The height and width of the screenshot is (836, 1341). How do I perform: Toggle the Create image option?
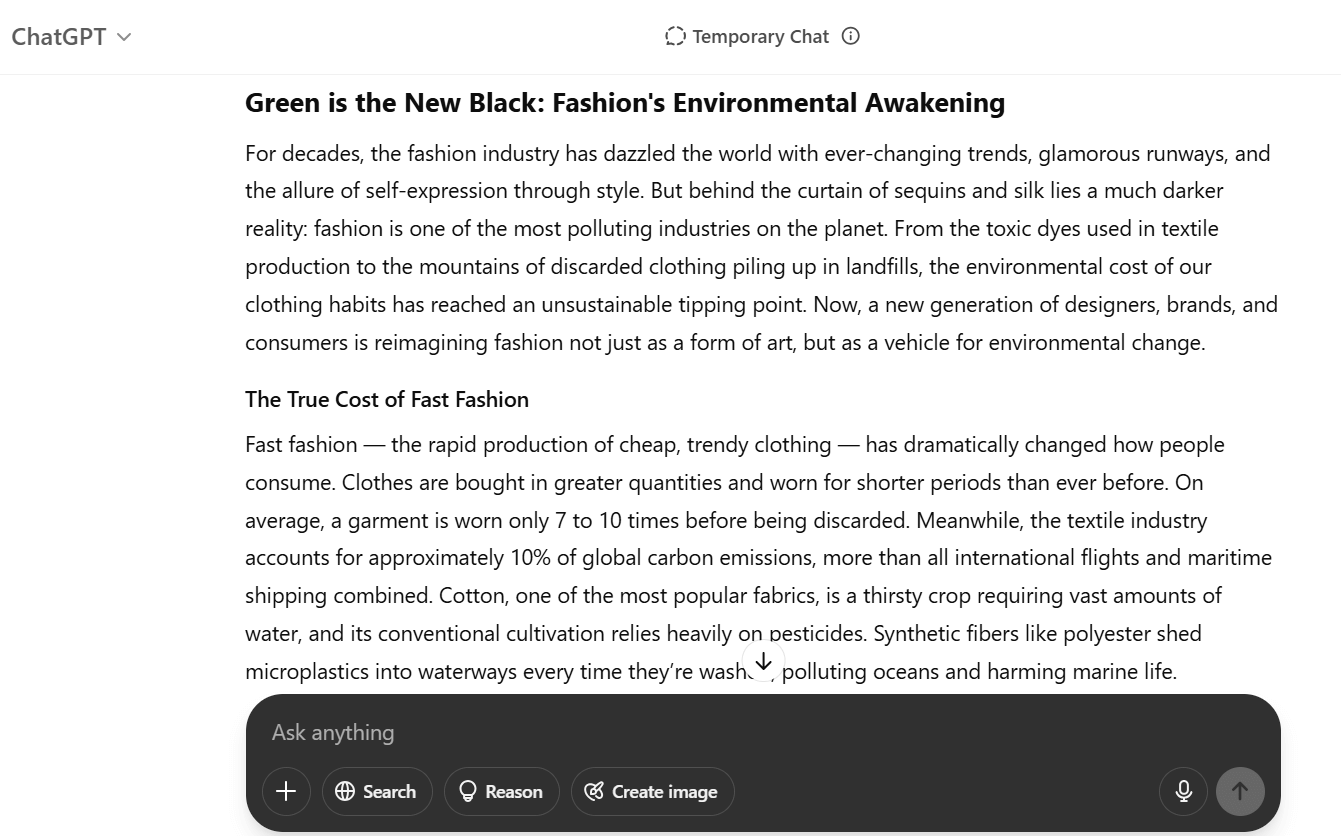652,791
